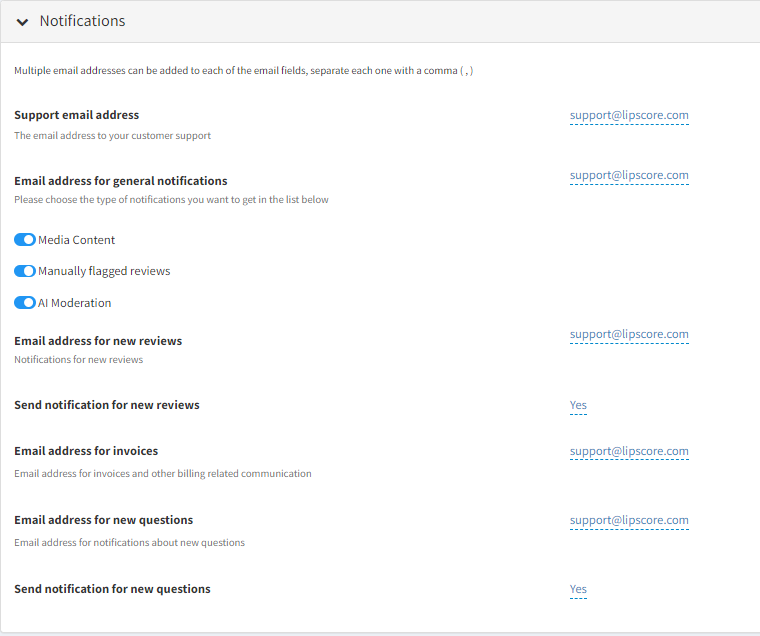The image size is (760, 636).
Task: Toggle the Media Content switch
Action: point(25,240)
